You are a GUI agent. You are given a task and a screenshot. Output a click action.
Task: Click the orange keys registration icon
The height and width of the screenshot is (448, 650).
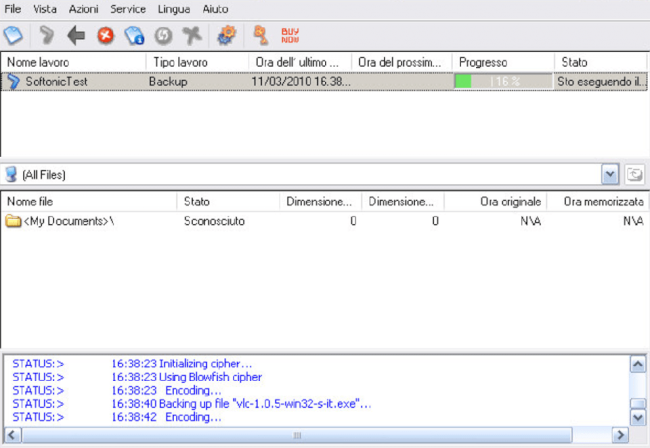coord(261,35)
